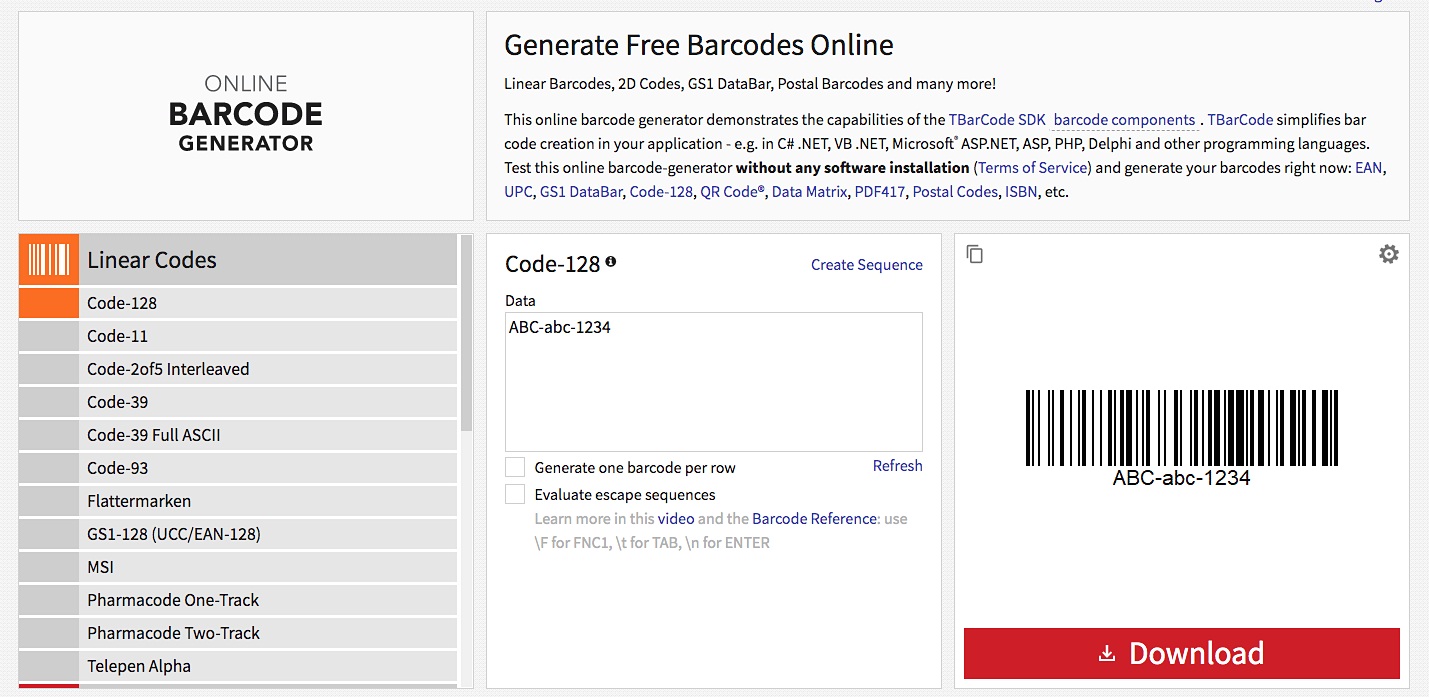Click the GS1 DataBar link
1429x697 pixels.
click(x=581, y=192)
